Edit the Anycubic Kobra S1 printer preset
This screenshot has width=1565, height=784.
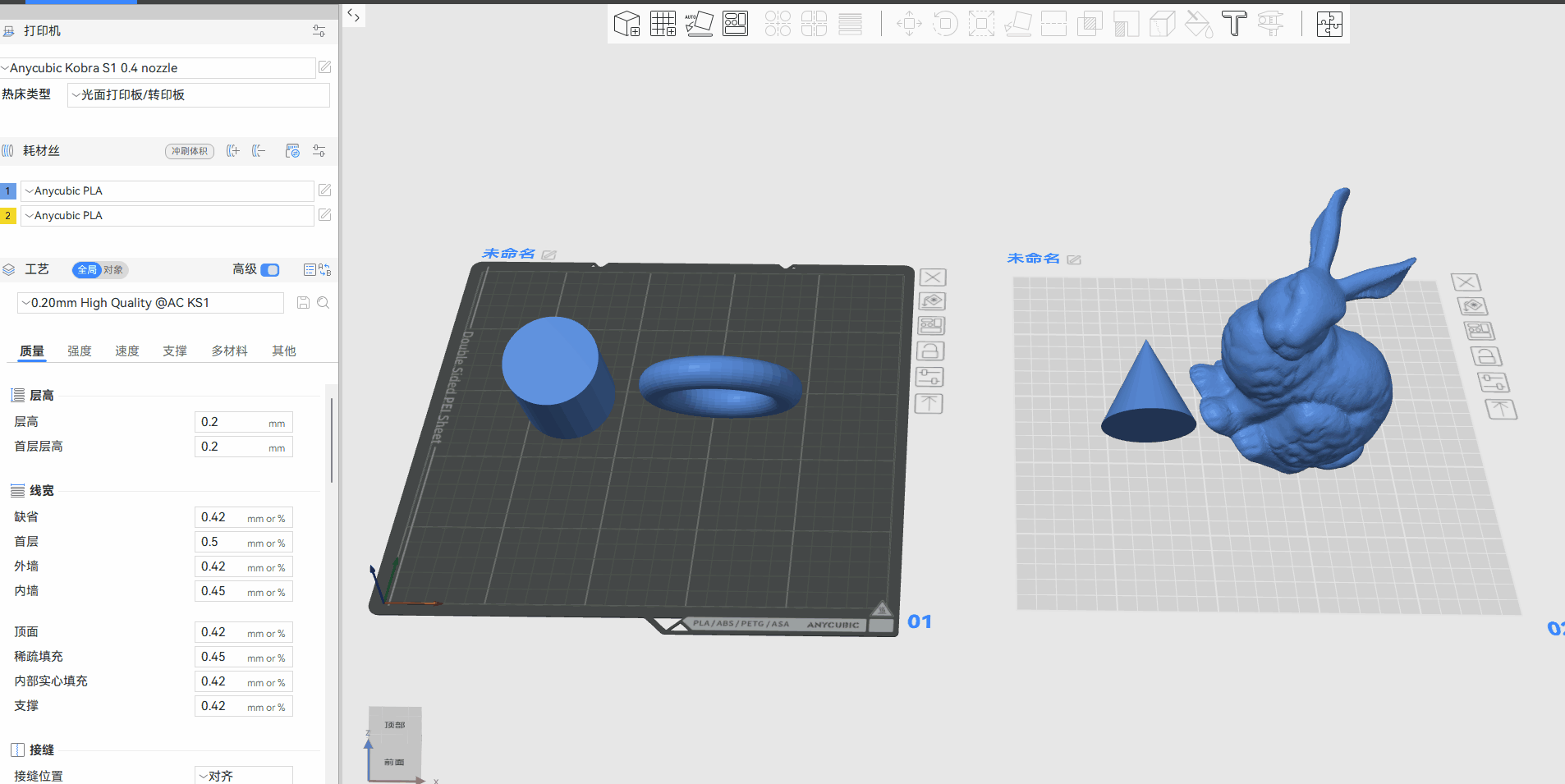point(324,67)
